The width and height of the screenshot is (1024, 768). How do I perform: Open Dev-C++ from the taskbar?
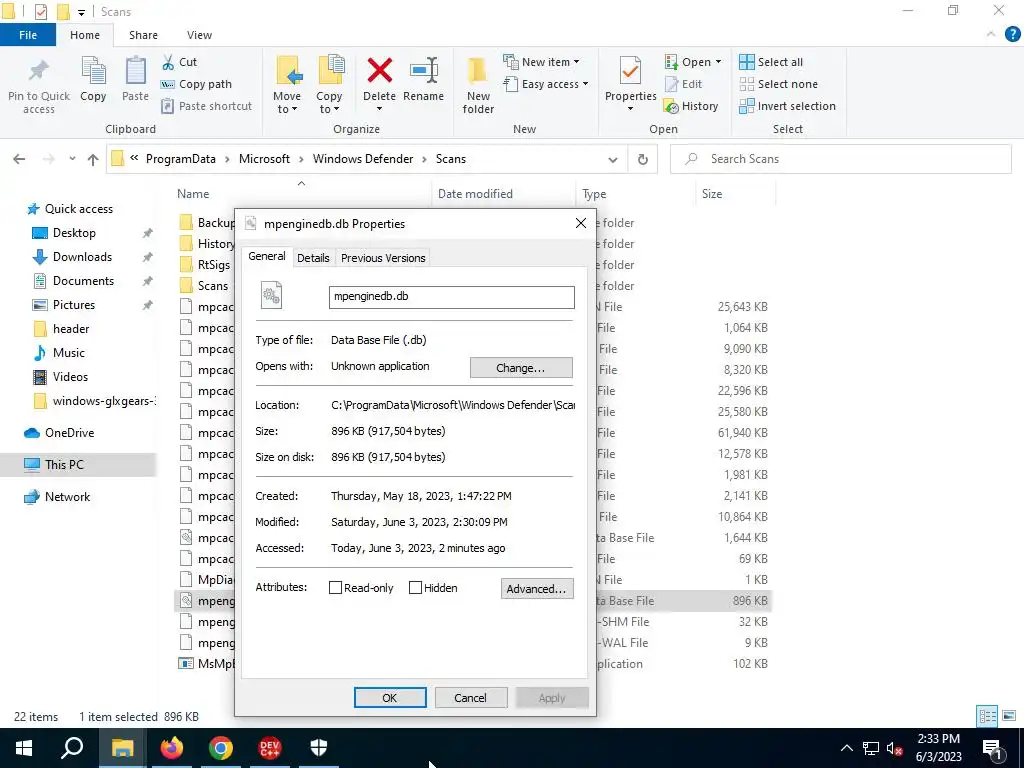[x=270, y=748]
